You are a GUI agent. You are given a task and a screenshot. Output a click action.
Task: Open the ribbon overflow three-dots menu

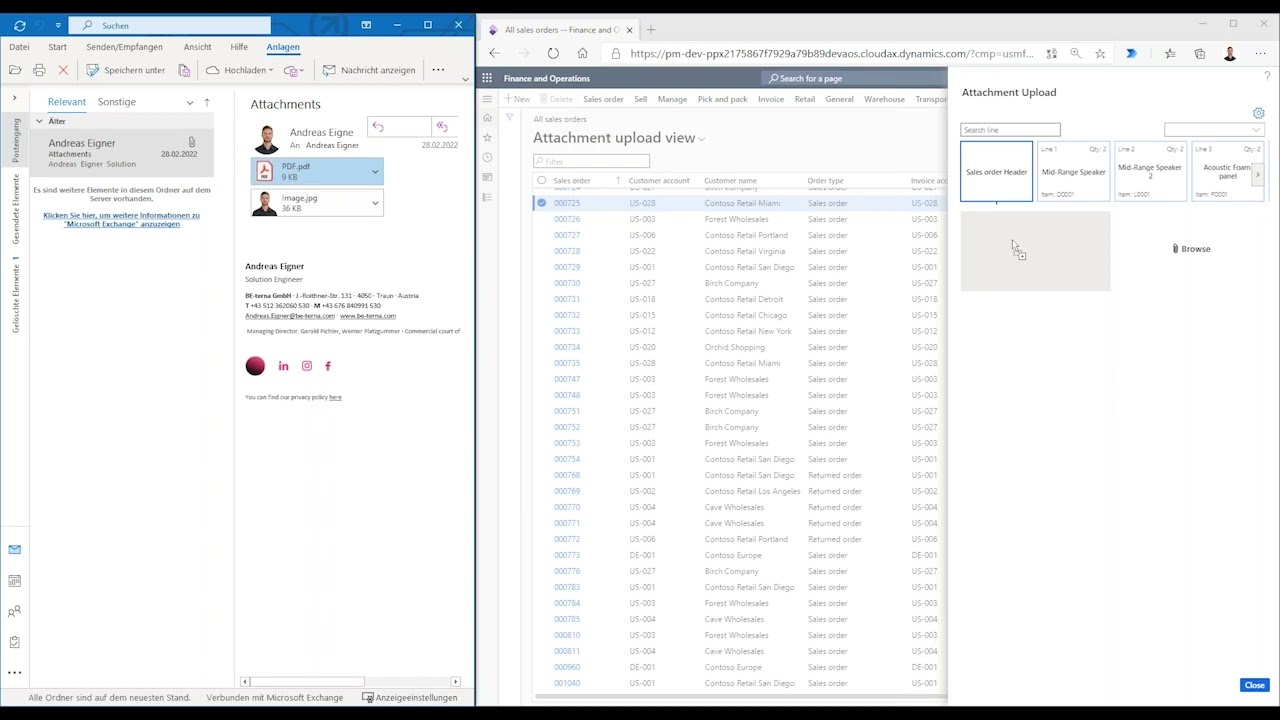coord(438,70)
